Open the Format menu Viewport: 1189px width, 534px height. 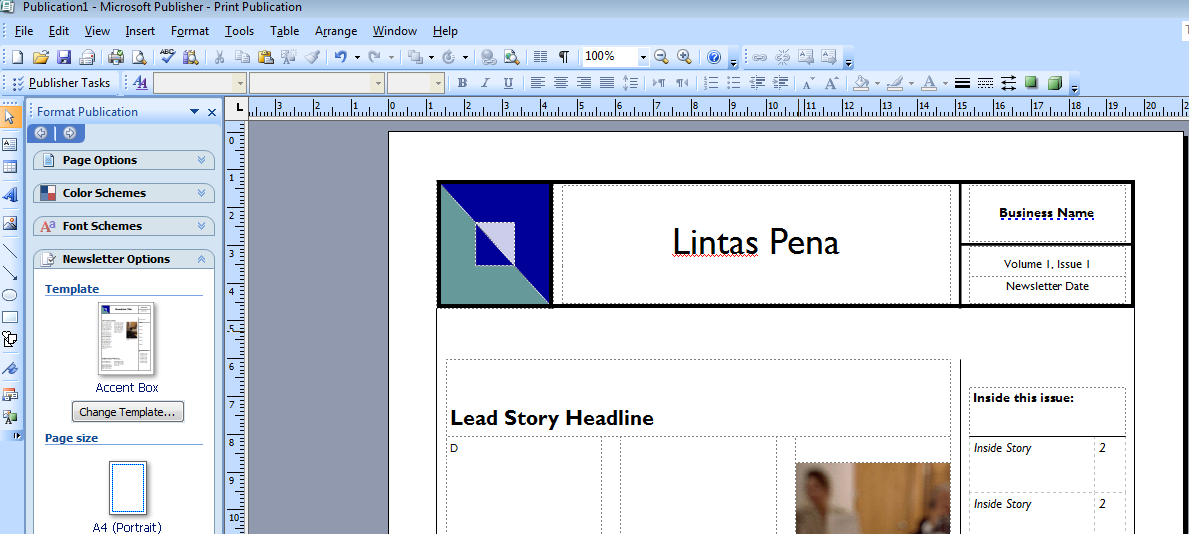pyautogui.click(x=190, y=31)
